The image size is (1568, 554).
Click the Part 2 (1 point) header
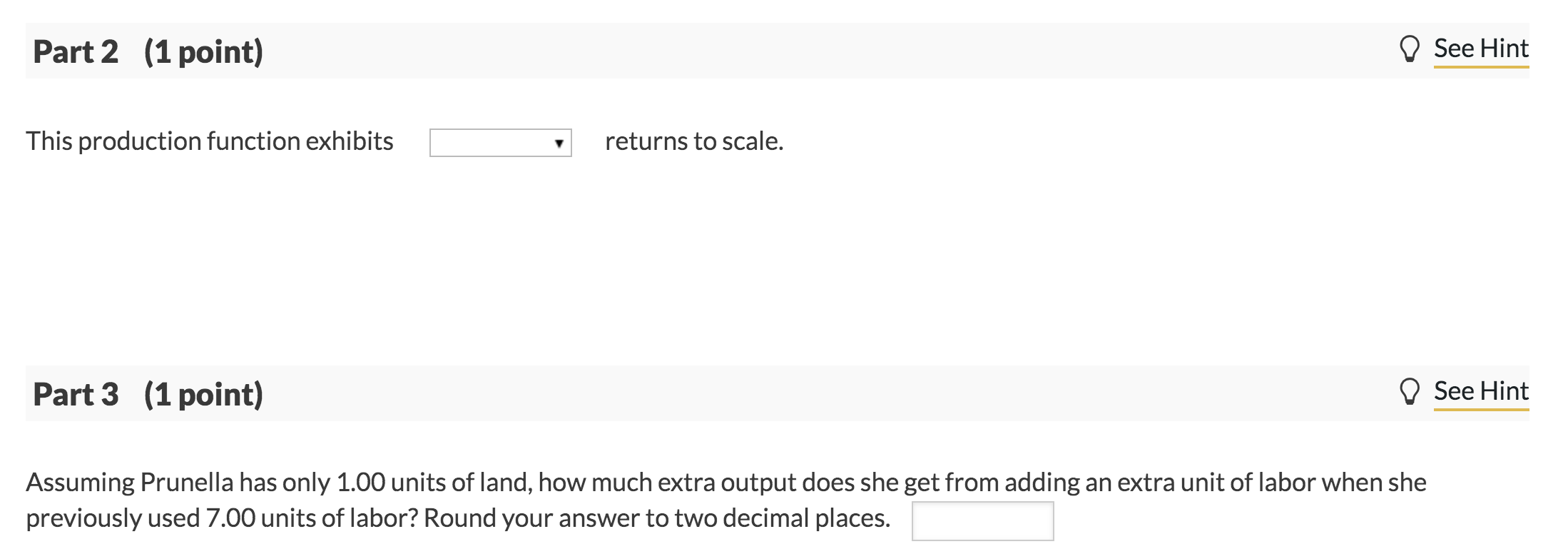[x=148, y=51]
